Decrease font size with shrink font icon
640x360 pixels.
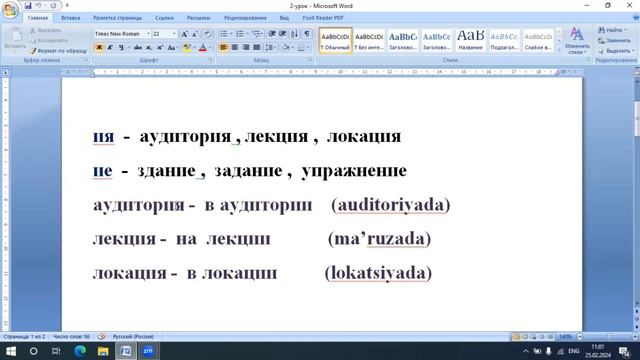(x=195, y=34)
